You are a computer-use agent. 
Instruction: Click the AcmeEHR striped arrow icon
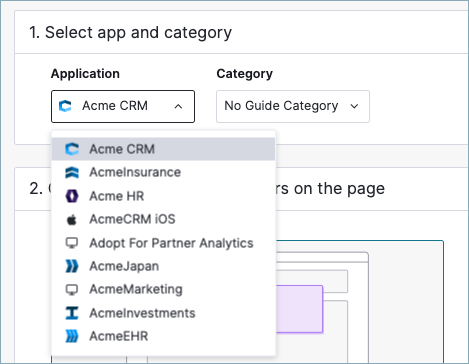[72, 336]
